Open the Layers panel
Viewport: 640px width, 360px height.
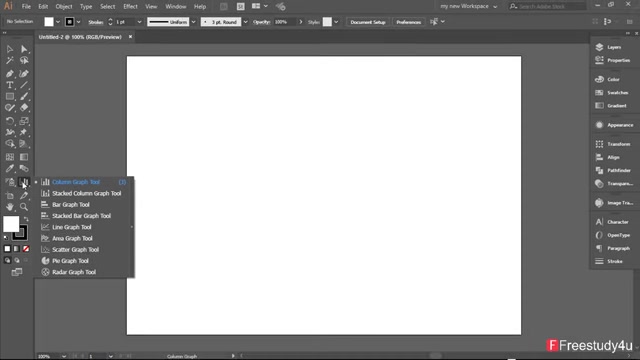pos(613,47)
